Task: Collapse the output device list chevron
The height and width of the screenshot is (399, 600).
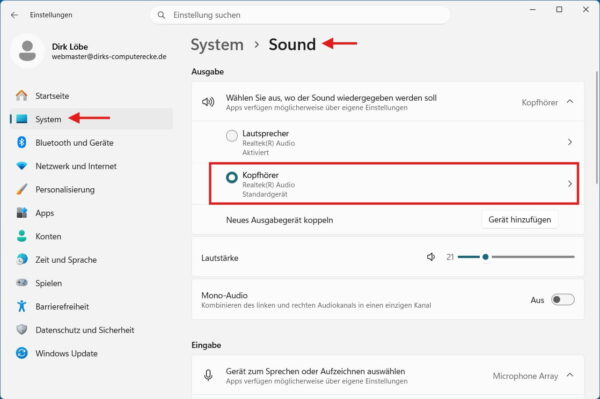Action: click(x=570, y=101)
